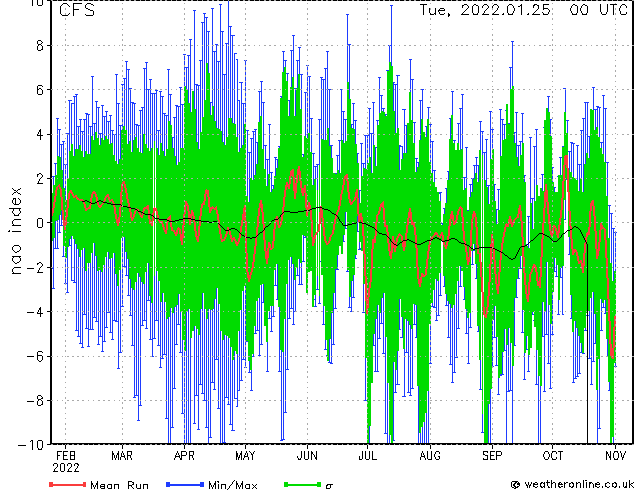Viewport: 634px width, 490px height.
Task: Click the y-axis value 8
Action: click(40, 46)
